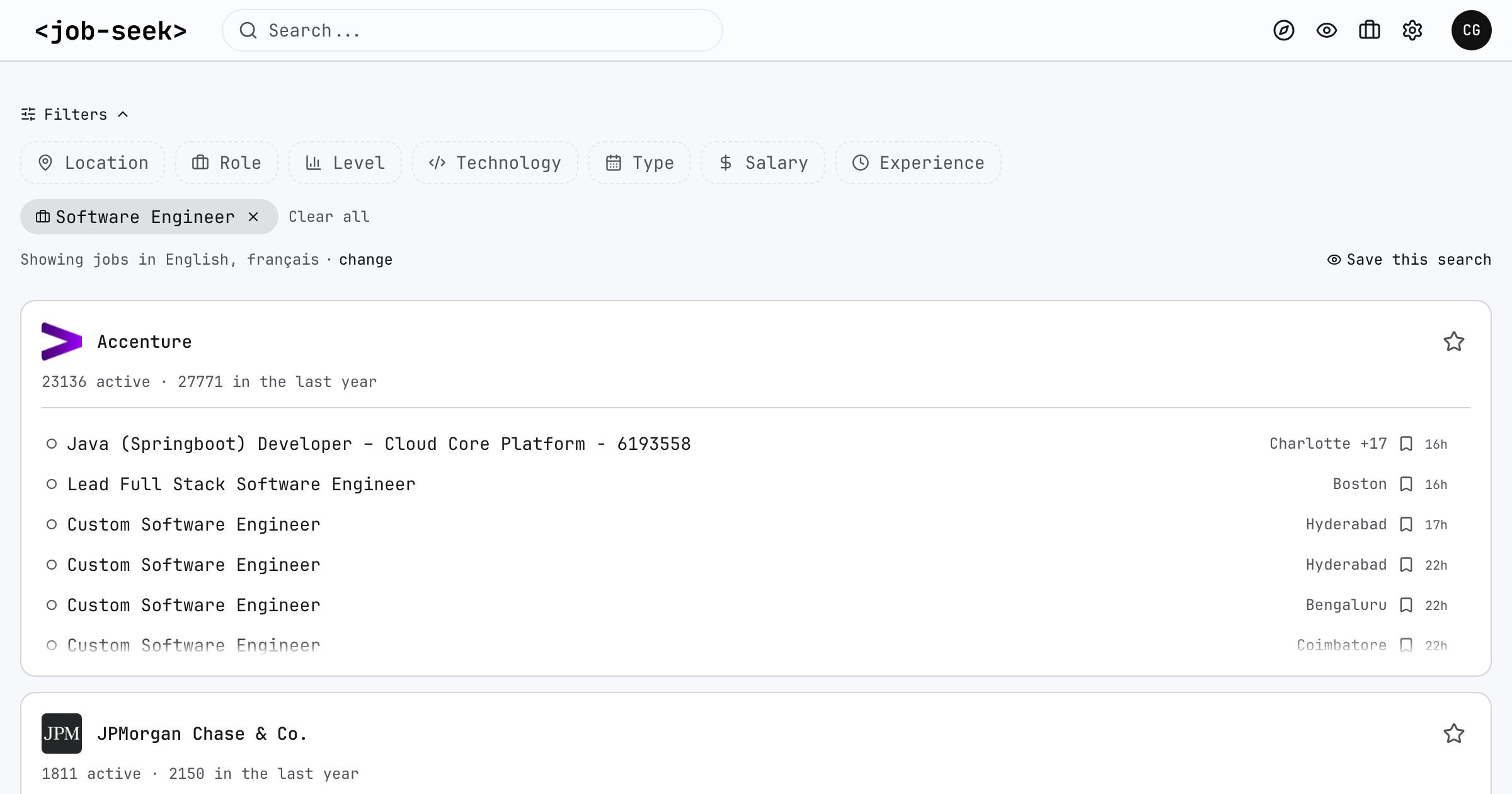1512x794 pixels.
Task: Bookmark the Charlotte +17 job
Action: click(1406, 444)
